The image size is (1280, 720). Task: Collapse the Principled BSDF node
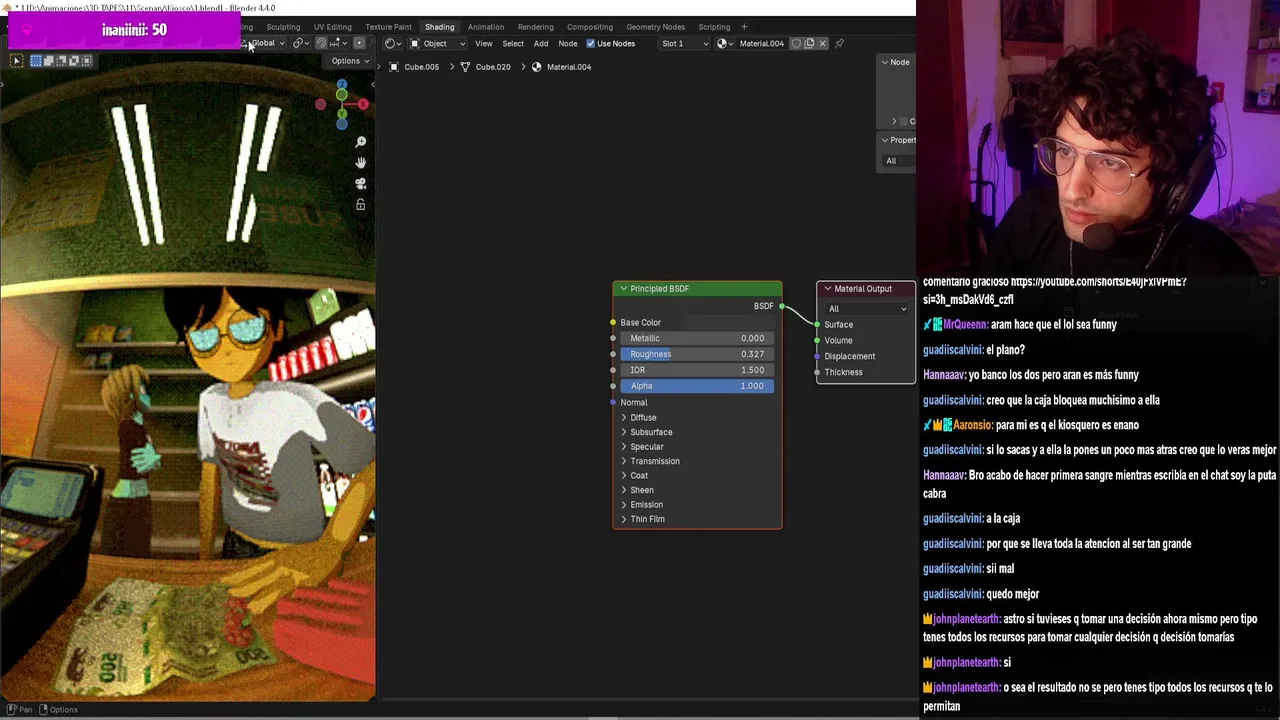pyautogui.click(x=624, y=289)
